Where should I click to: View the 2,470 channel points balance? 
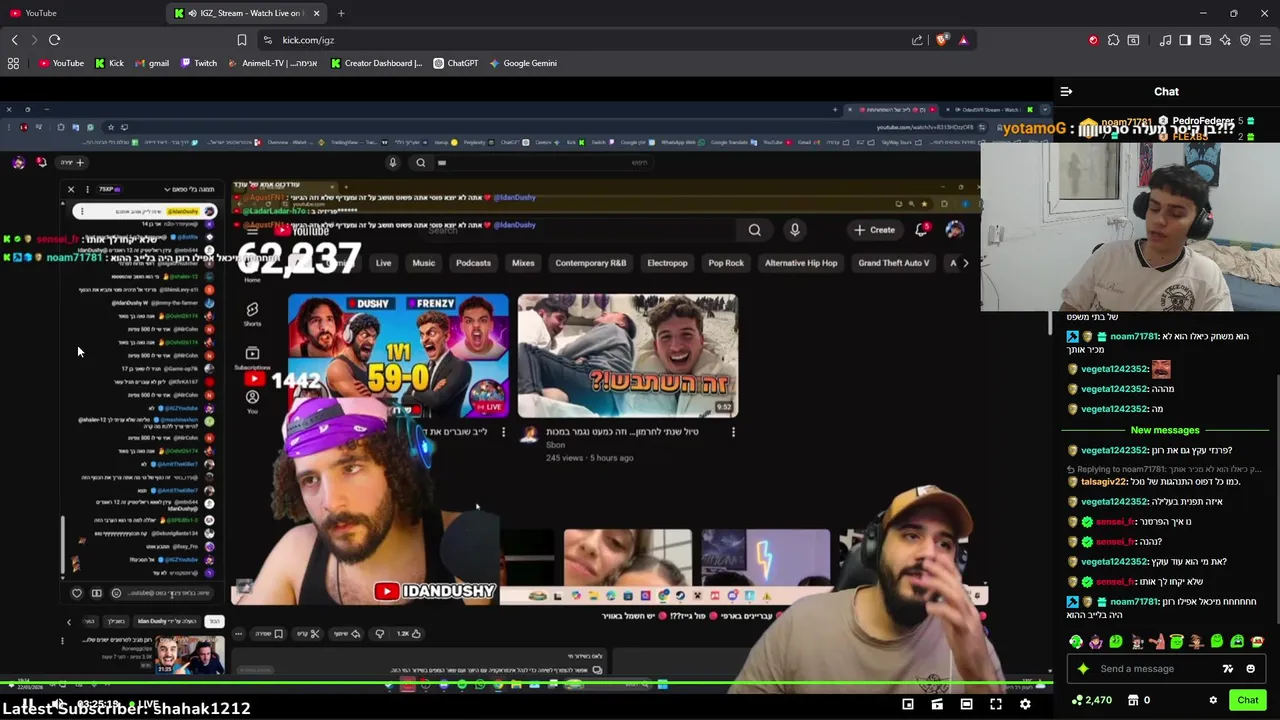1091,700
